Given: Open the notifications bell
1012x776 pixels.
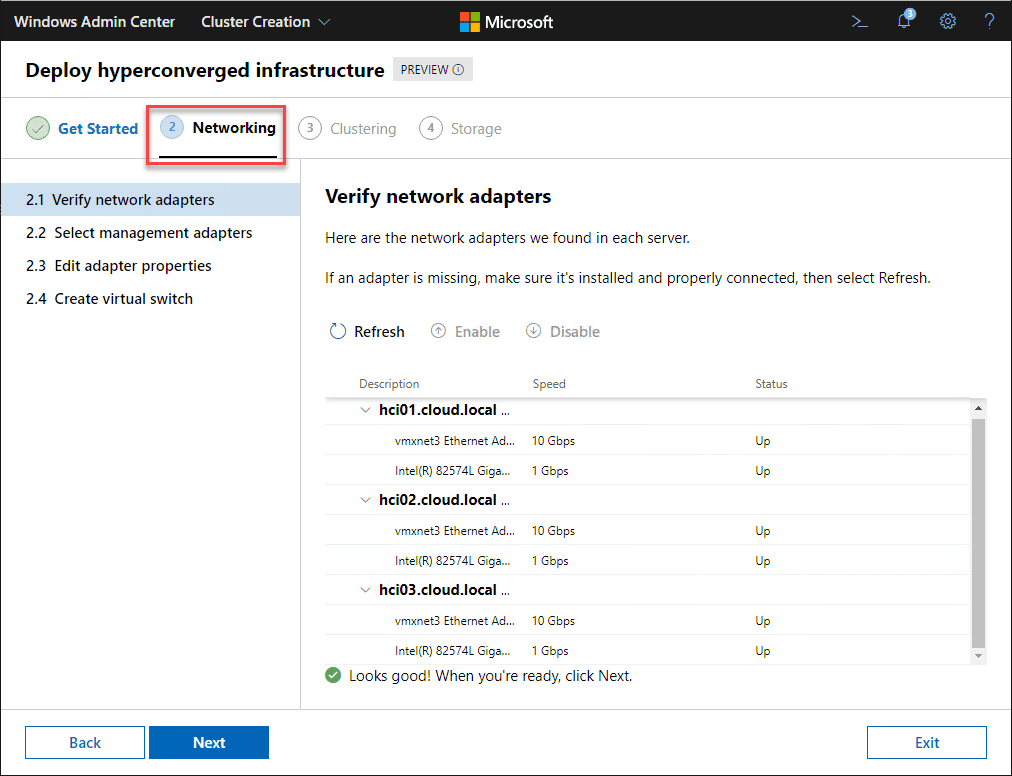Looking at the screenshot, I should (904, 21).
